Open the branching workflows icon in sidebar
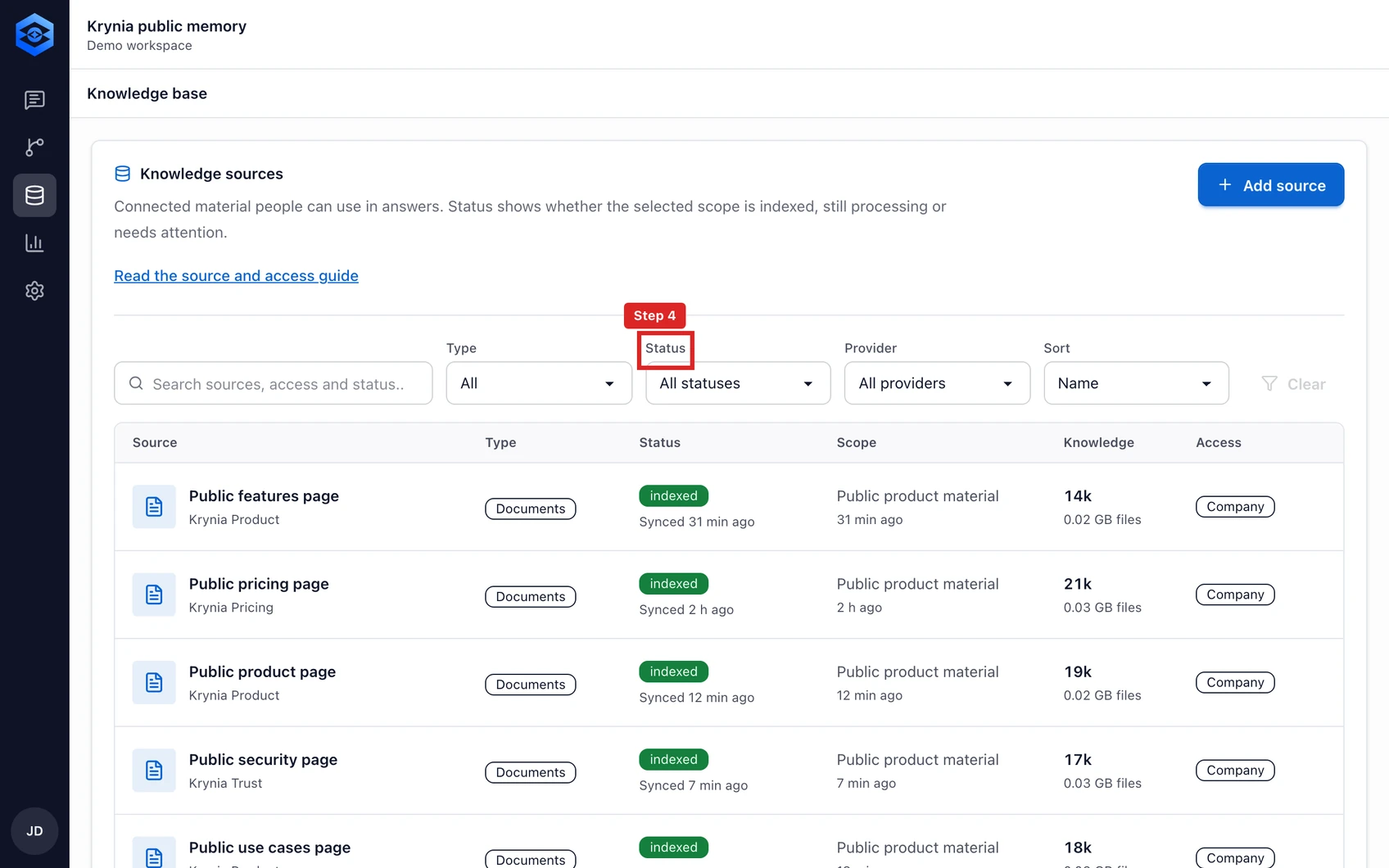This screenshot has height=868, width=1389. (34, 147)
